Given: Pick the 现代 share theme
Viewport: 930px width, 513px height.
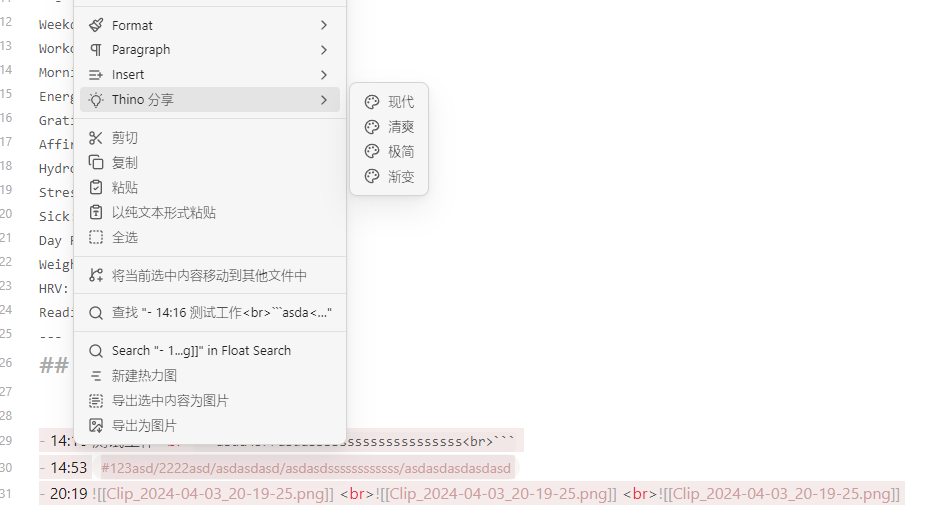Looking at the screenshot, I should pyautogui.click(x=389, y=102).
